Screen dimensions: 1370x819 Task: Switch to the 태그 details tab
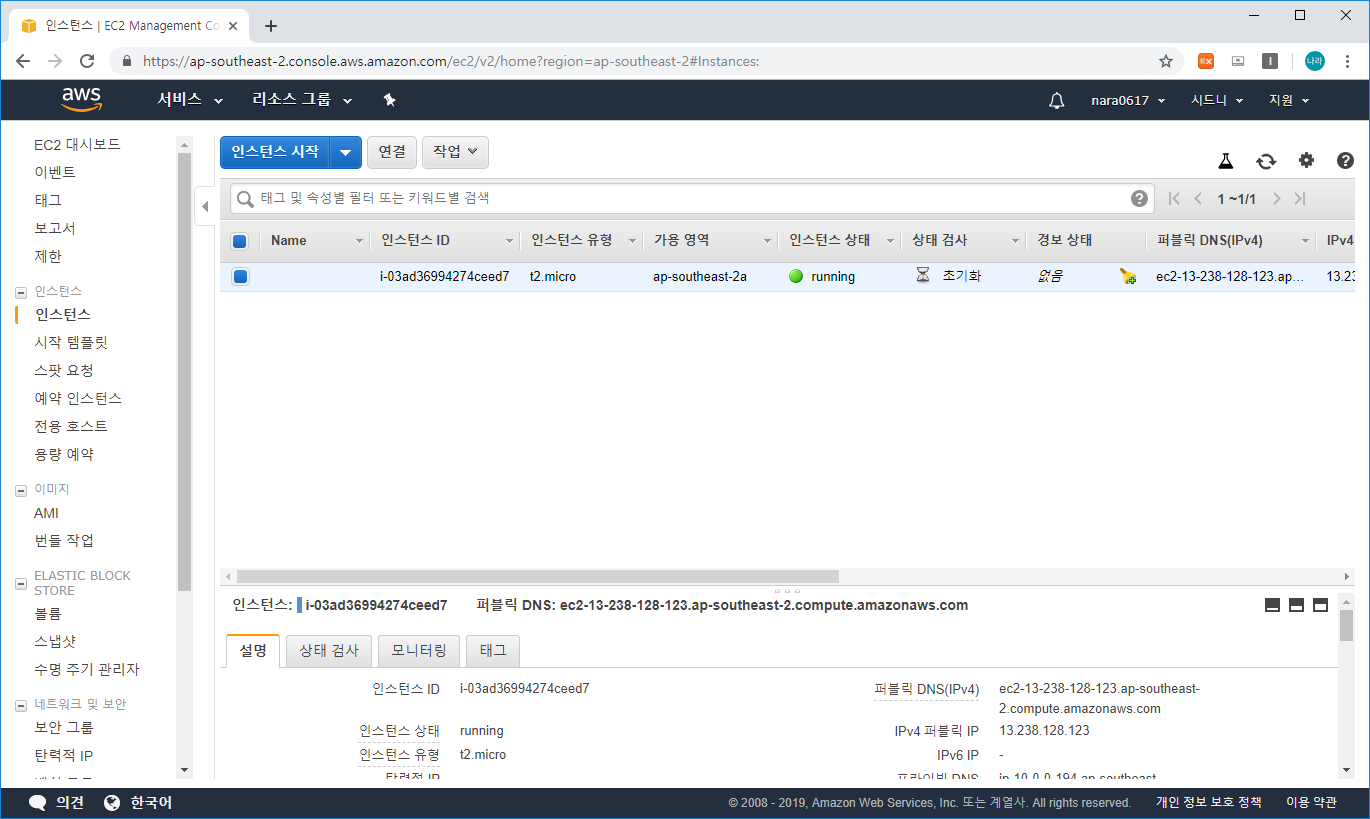(x=493, y=650)
